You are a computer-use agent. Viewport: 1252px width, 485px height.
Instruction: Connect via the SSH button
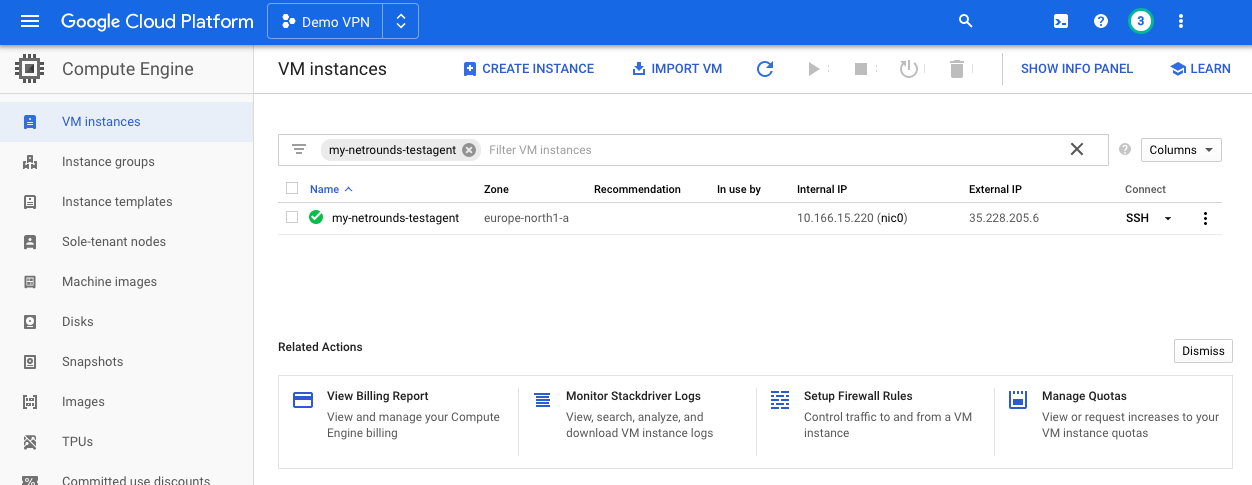[x=1137, y=218]
